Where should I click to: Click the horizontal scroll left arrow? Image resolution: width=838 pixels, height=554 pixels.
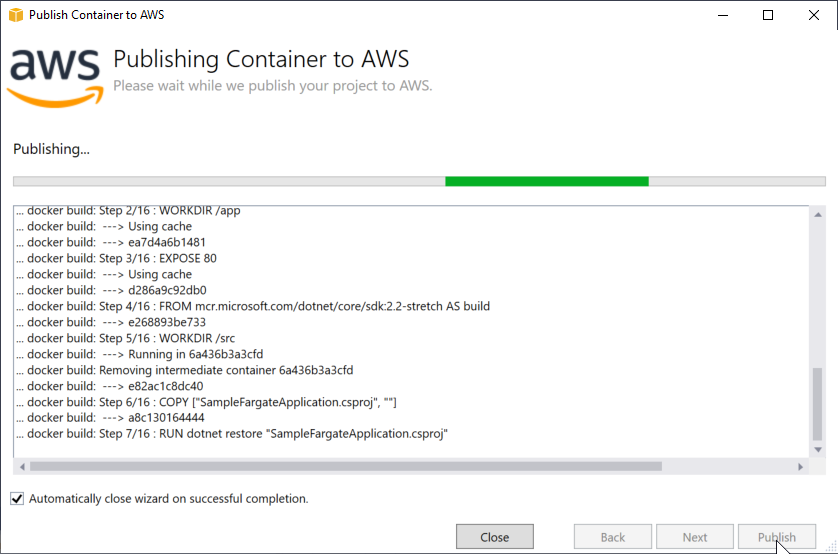point(22,467)
